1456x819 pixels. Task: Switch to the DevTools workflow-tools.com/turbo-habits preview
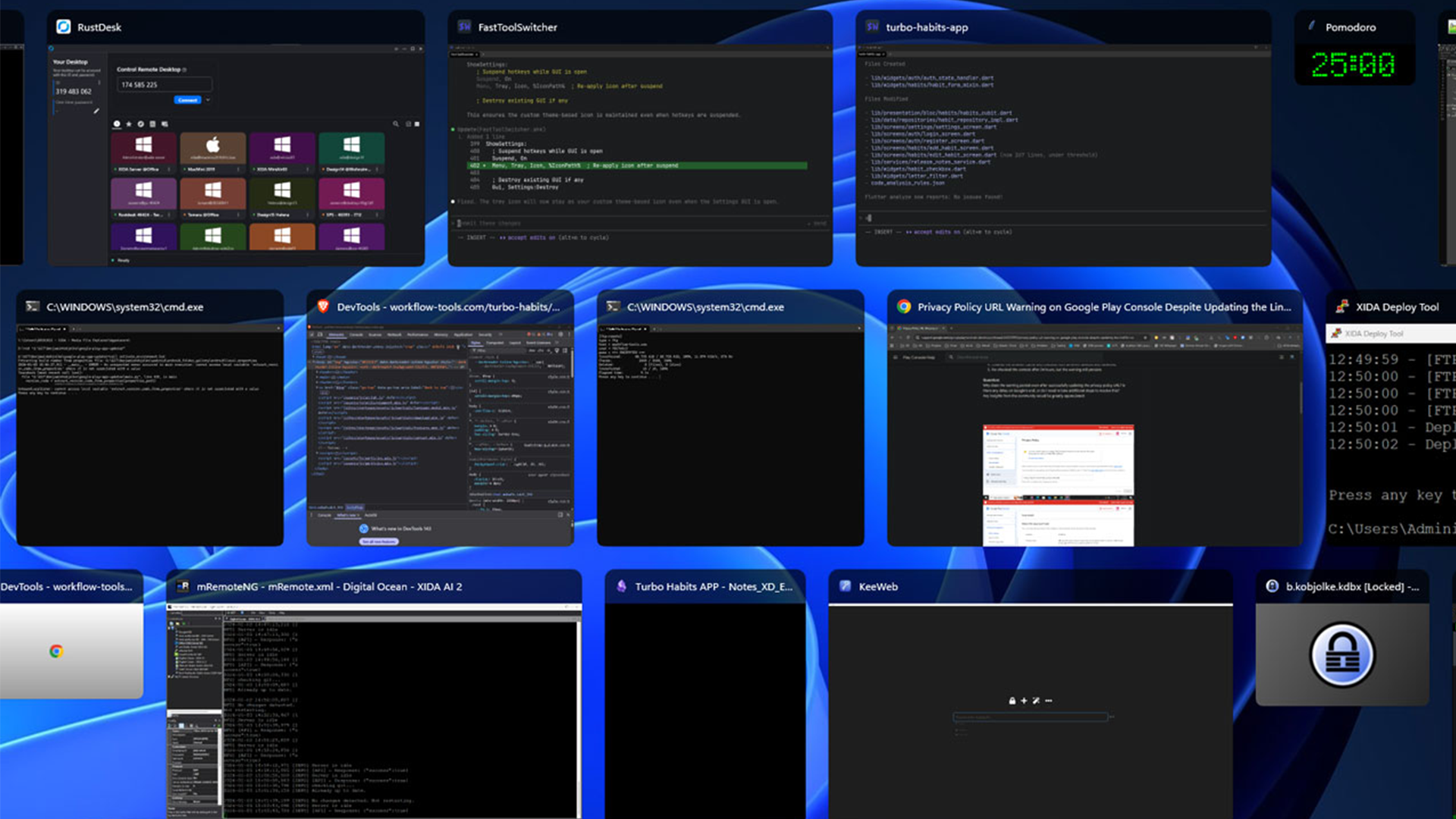(x=440, y=435)
